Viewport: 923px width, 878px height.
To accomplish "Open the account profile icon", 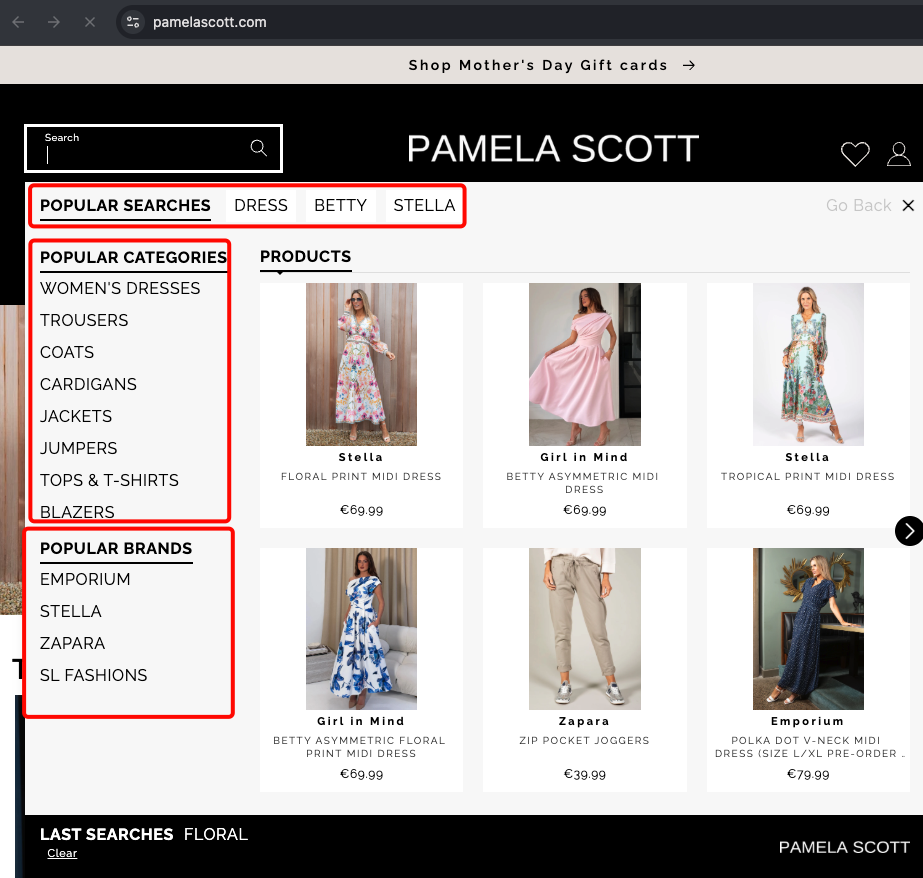I will point(898,154).
